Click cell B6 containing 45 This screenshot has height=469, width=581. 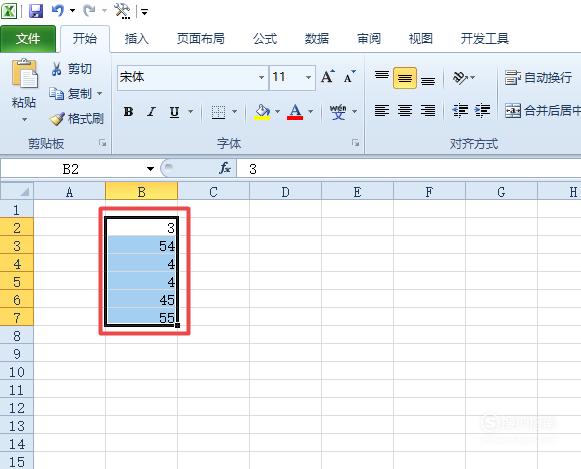click(141, 299)
